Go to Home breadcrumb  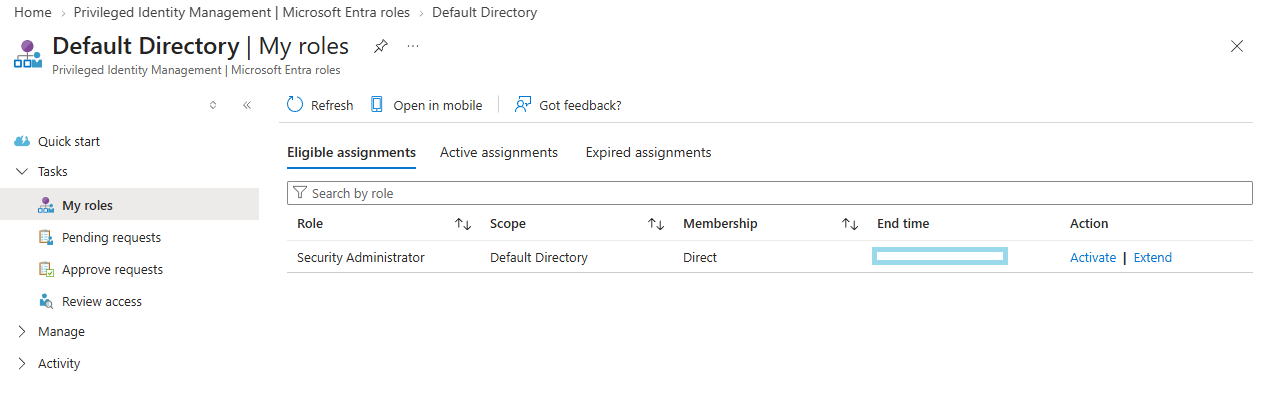[33, 13]
